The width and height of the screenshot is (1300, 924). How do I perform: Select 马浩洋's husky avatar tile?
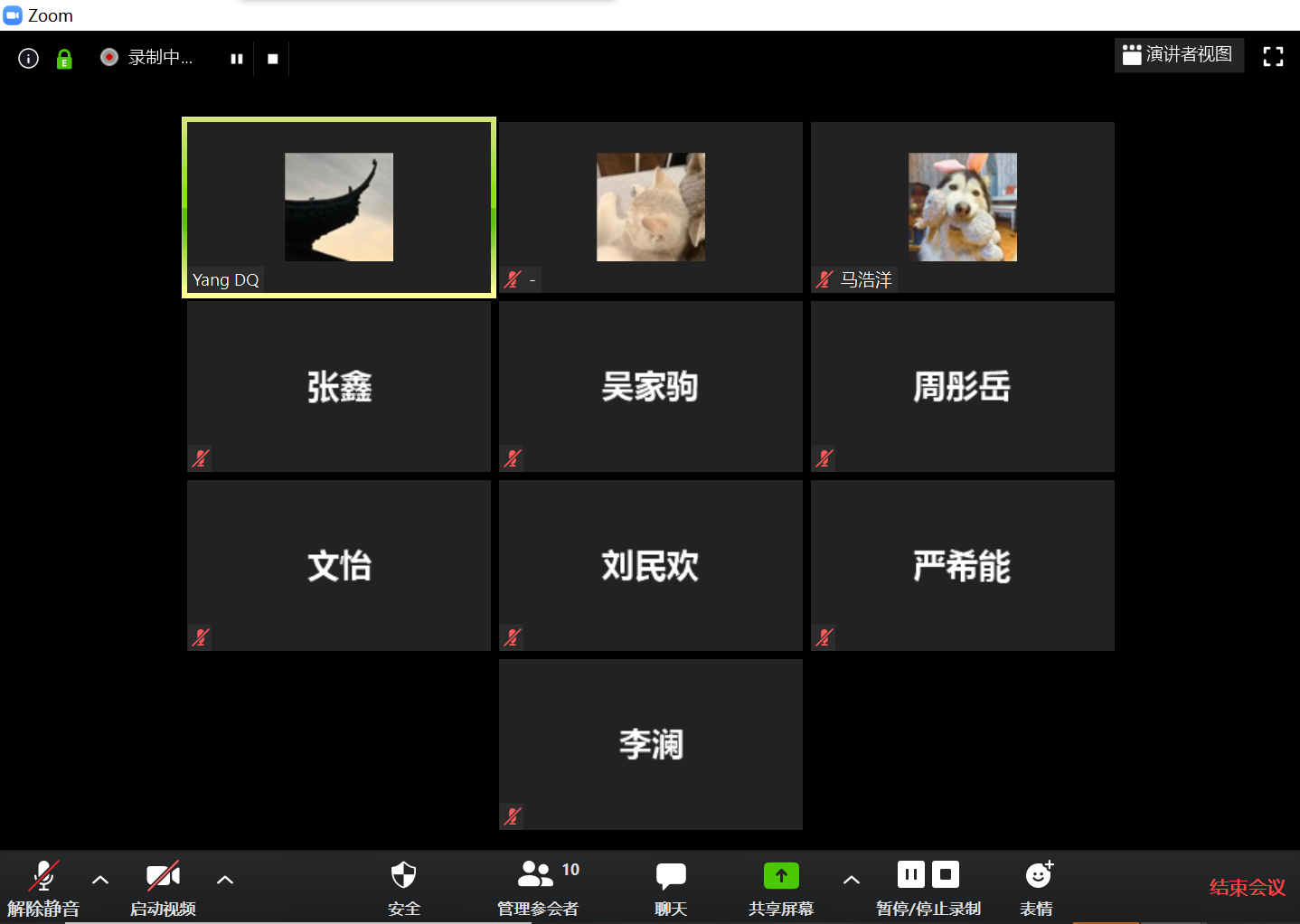pos(962,207)
